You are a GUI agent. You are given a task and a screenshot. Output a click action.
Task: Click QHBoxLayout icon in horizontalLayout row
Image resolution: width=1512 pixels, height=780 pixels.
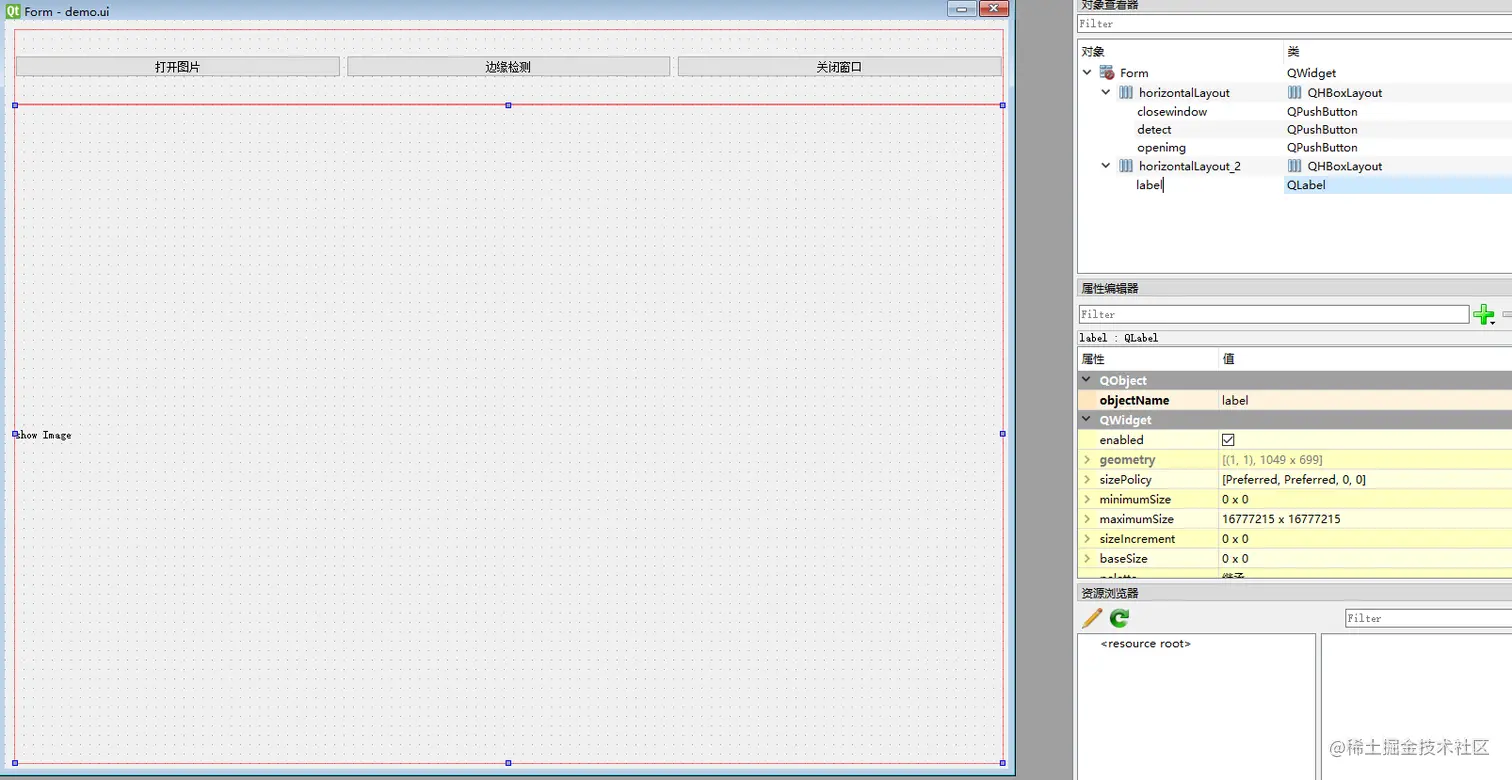pos(1295,92)
